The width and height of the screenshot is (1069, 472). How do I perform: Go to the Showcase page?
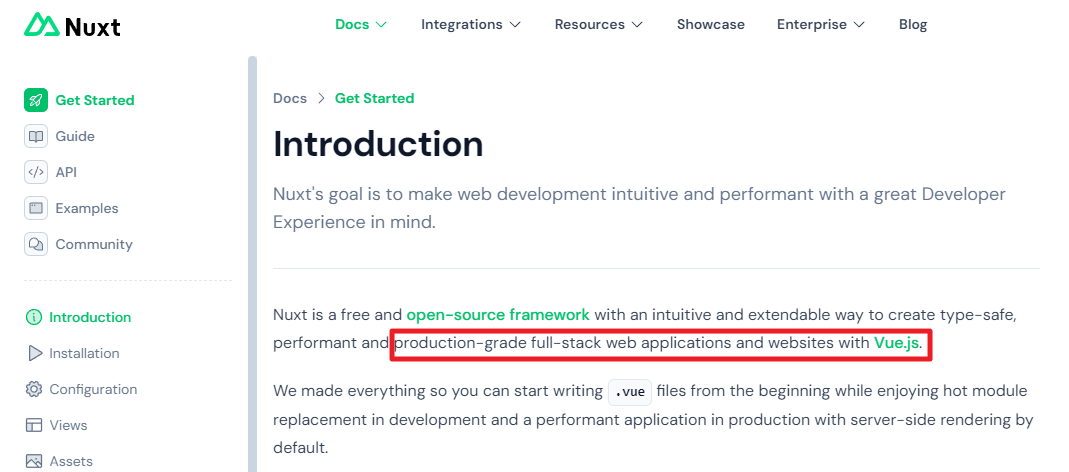click(710, 25)
